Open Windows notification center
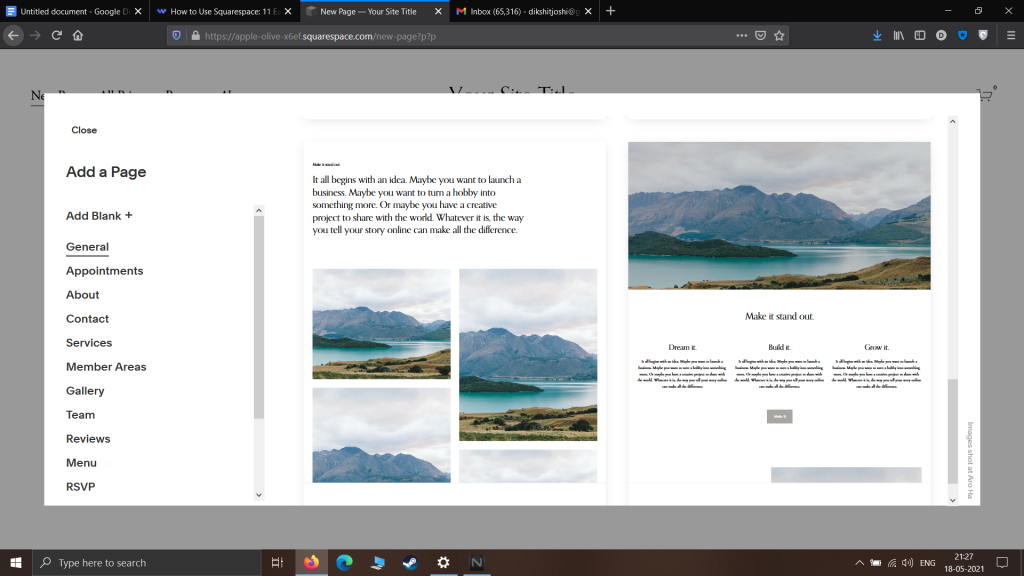The height and width of the screenshot is (576, 1024). [1002, 562]
